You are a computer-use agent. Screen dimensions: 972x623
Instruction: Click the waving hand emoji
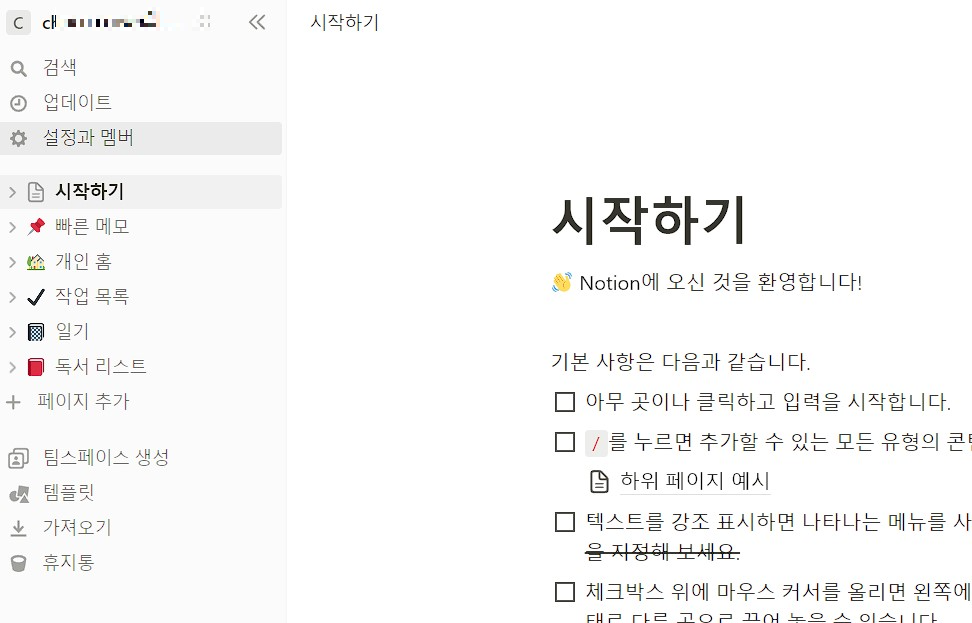click(x=562, y=283)
